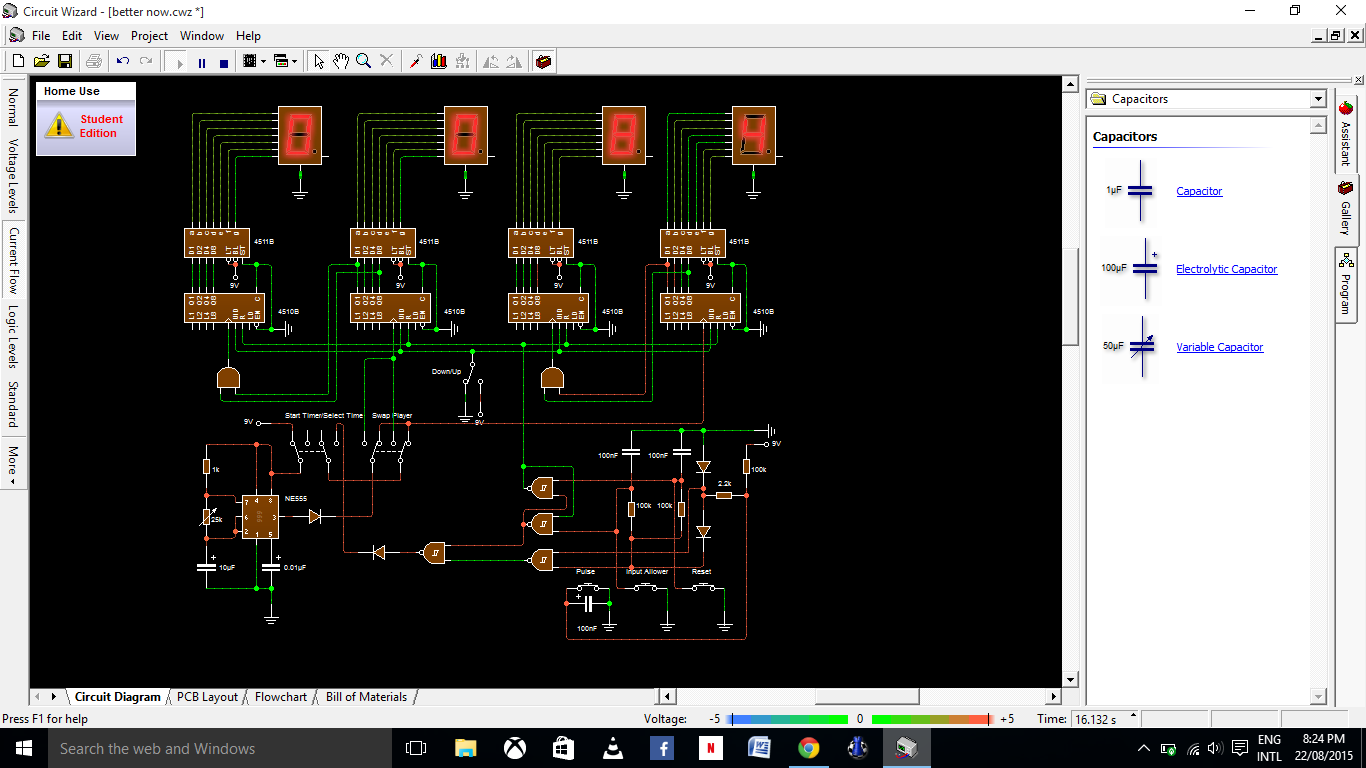Select the 1µF capacitor symbol thumbnail
Image resolution: width=1366 pixels, height=768 pixels.
pyautogui.click(x=1131, y=190)
